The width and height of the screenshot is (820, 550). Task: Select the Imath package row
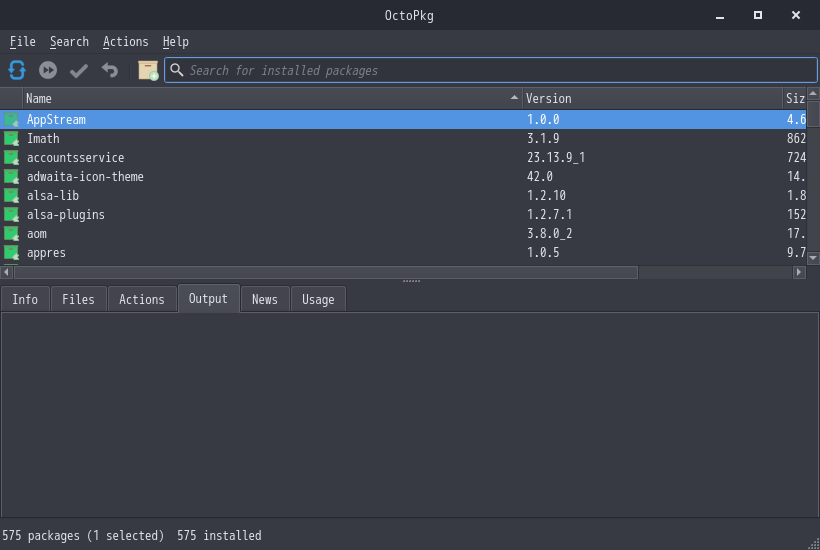[x=403, y=139]
